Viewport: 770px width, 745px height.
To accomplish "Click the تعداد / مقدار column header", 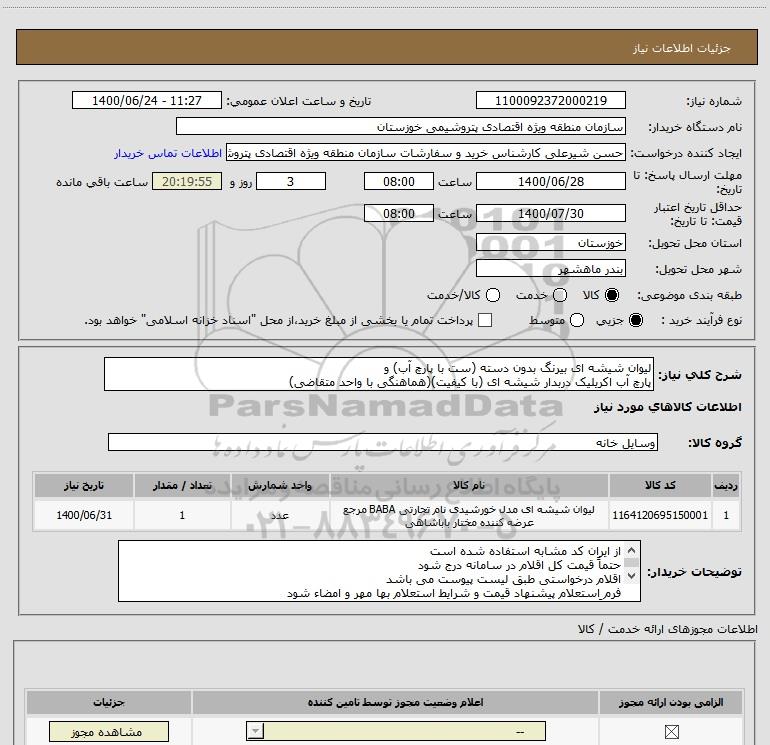I will click(x=182, y=485).
